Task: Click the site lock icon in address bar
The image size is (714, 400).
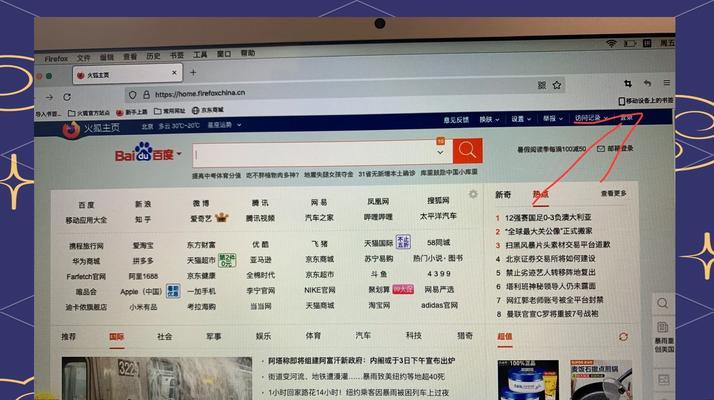Action: click(146, 95)
